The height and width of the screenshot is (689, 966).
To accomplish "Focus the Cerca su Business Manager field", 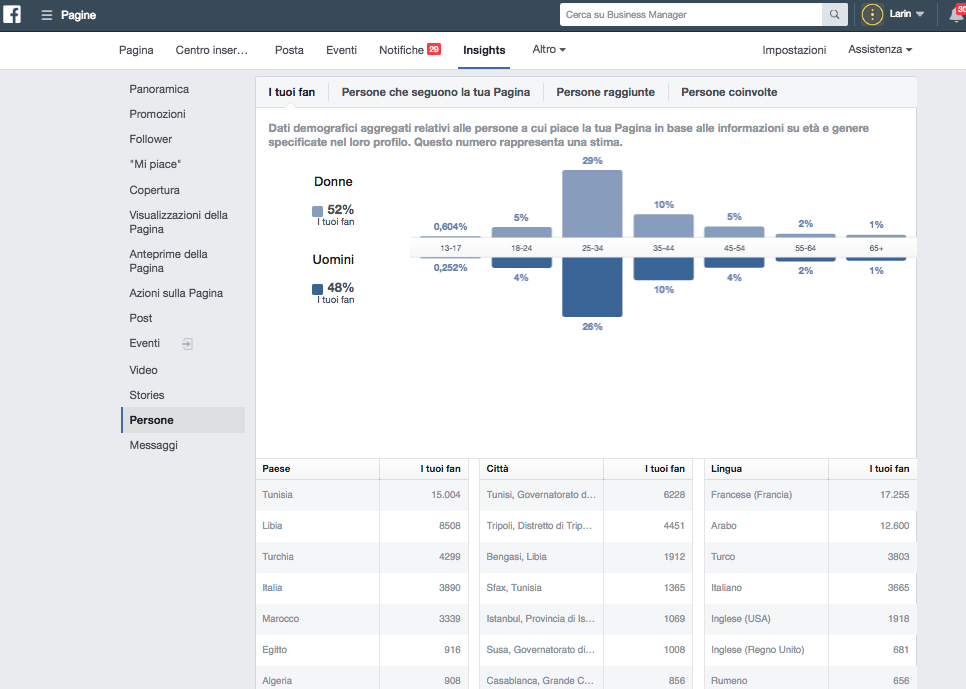I will tap(691, 15).
